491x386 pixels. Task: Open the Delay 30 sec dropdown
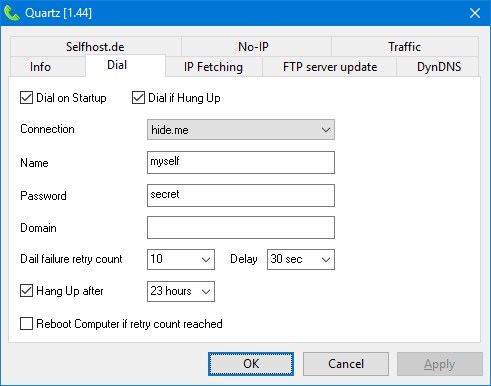point(301,259)
